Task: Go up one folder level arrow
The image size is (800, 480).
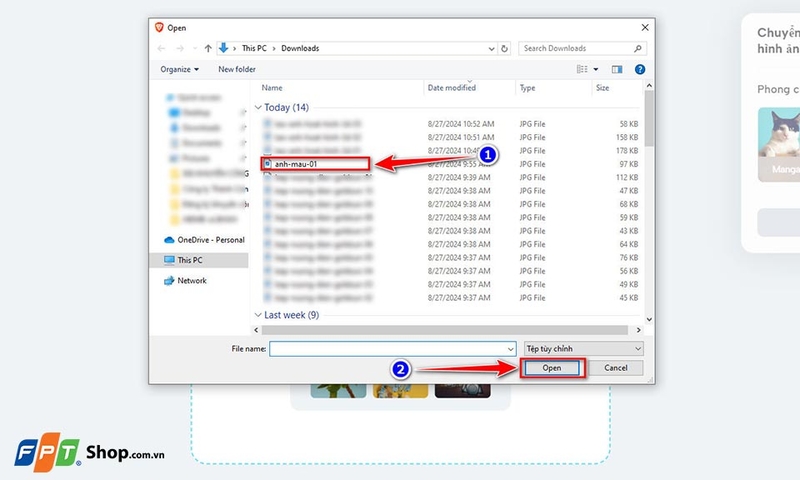Action: (x=208, y=48)
